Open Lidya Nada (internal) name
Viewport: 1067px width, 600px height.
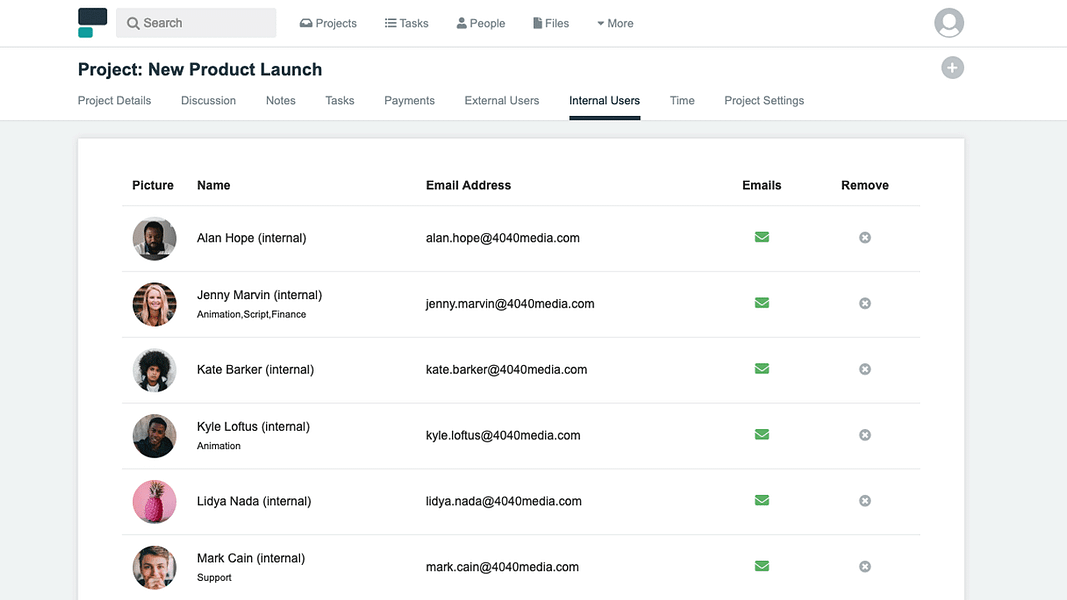coord(254,501)
